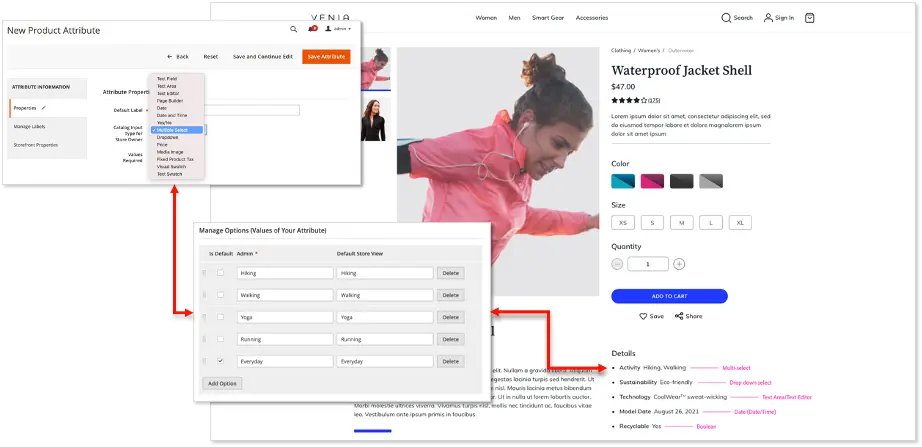Choose Fixed Product Tax input type

tap(176, 159)
